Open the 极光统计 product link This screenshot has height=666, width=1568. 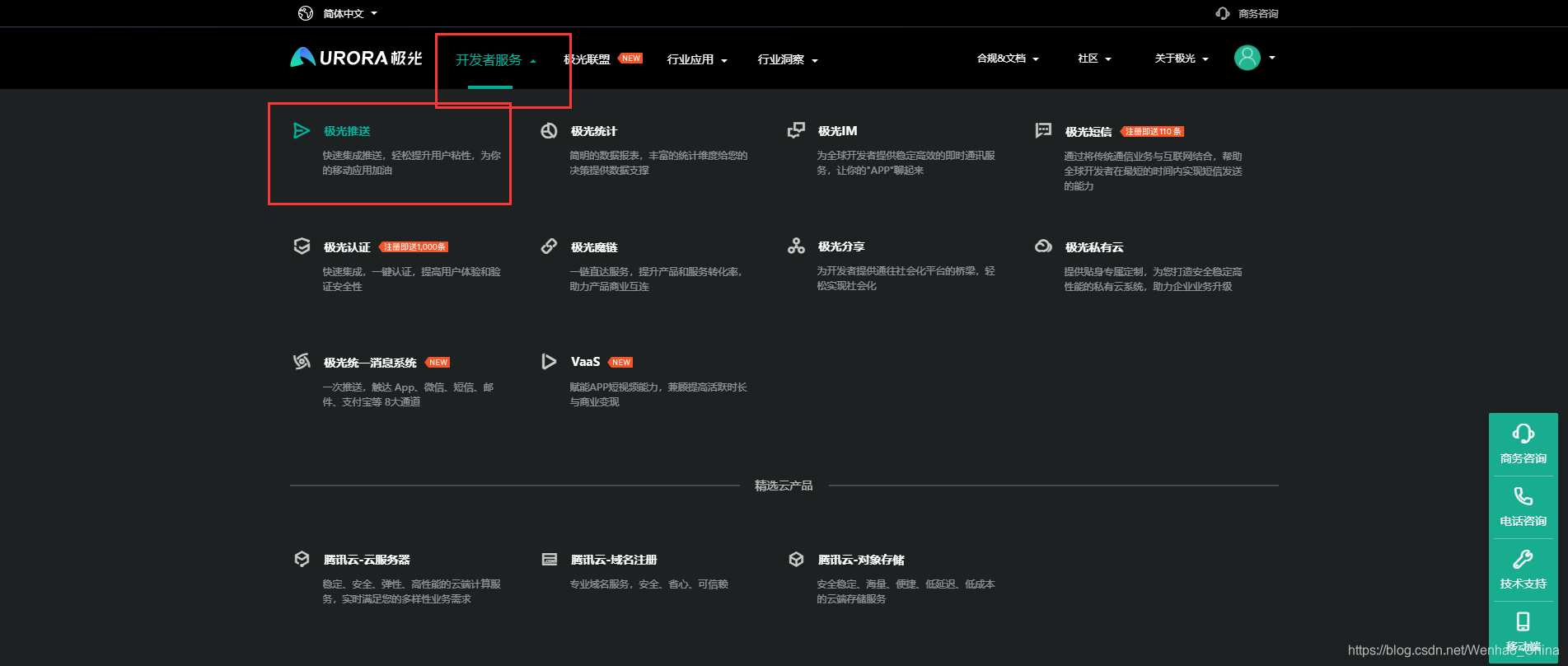(593, 131)
